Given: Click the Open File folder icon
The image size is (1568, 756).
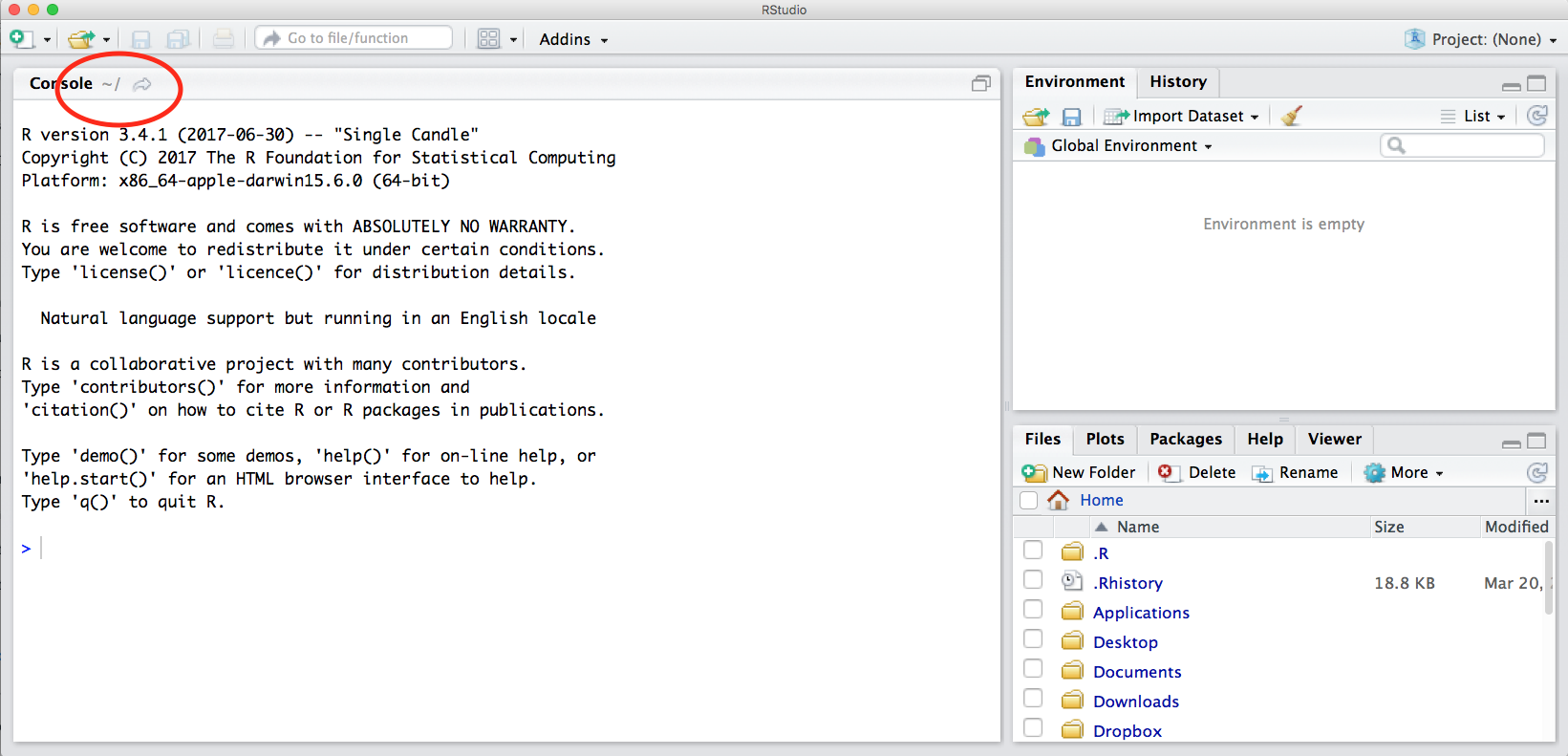Looking at the screenshot, I should pyautogui.click(x=81, y=38).
